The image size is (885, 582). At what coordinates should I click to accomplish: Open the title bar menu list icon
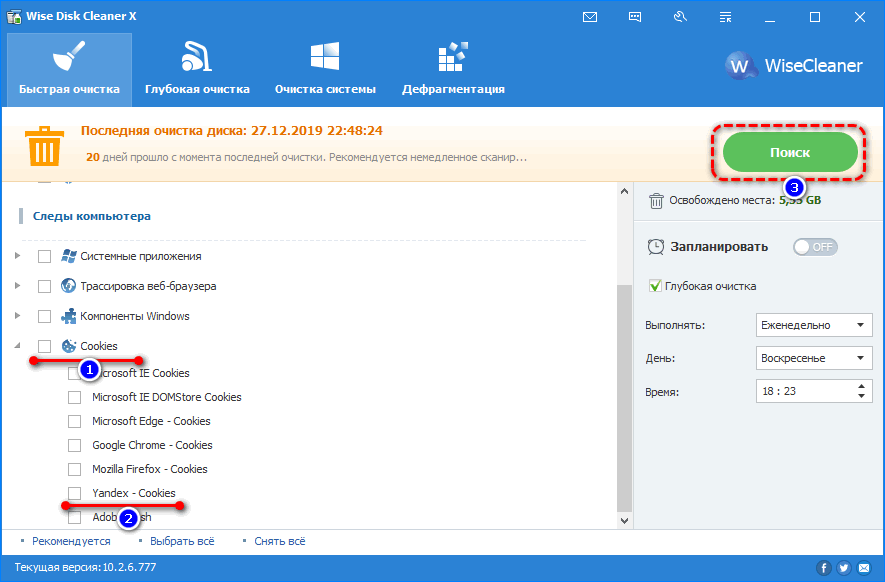pyautogui.click(x=724, y=17)
